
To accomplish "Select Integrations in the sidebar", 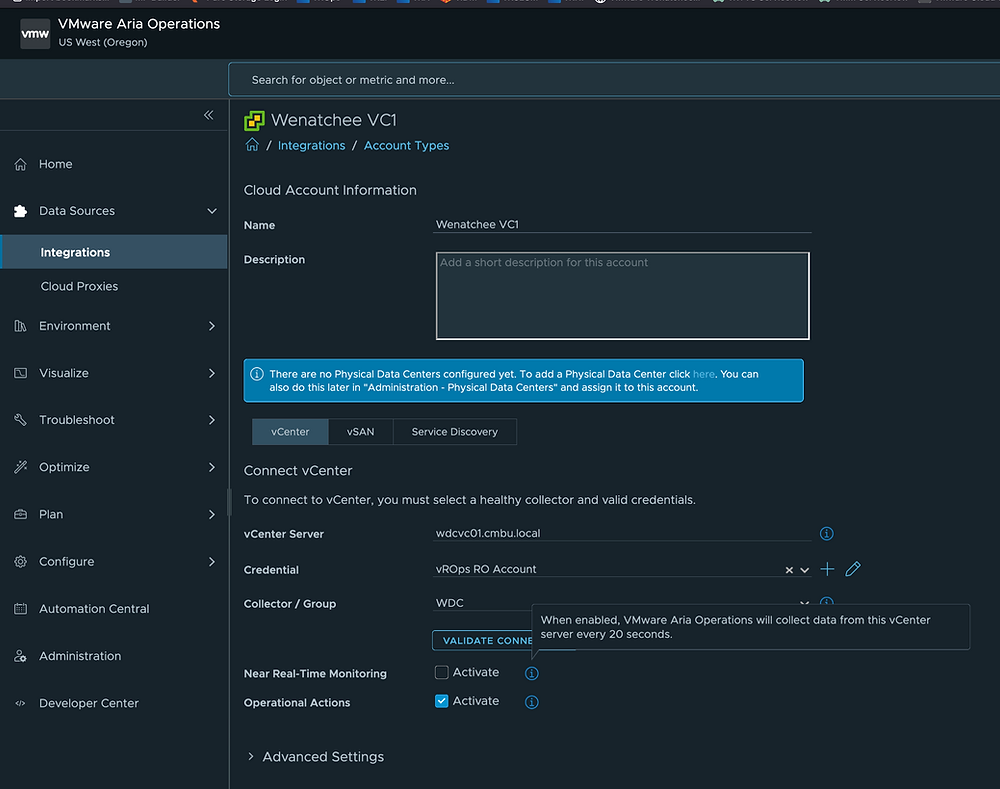I will click(x=114, y=252).
